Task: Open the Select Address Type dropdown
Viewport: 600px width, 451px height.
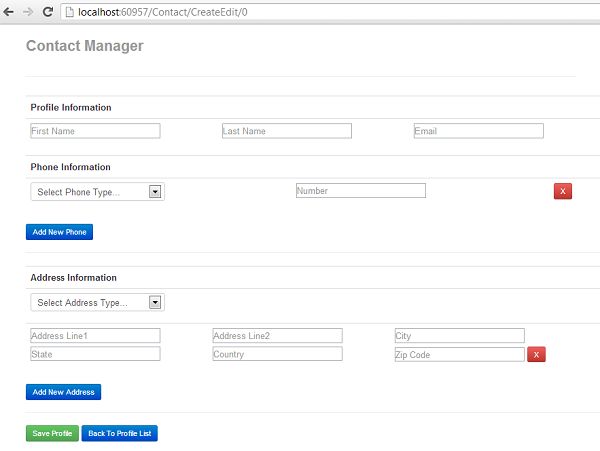Action: pos(98,303)
